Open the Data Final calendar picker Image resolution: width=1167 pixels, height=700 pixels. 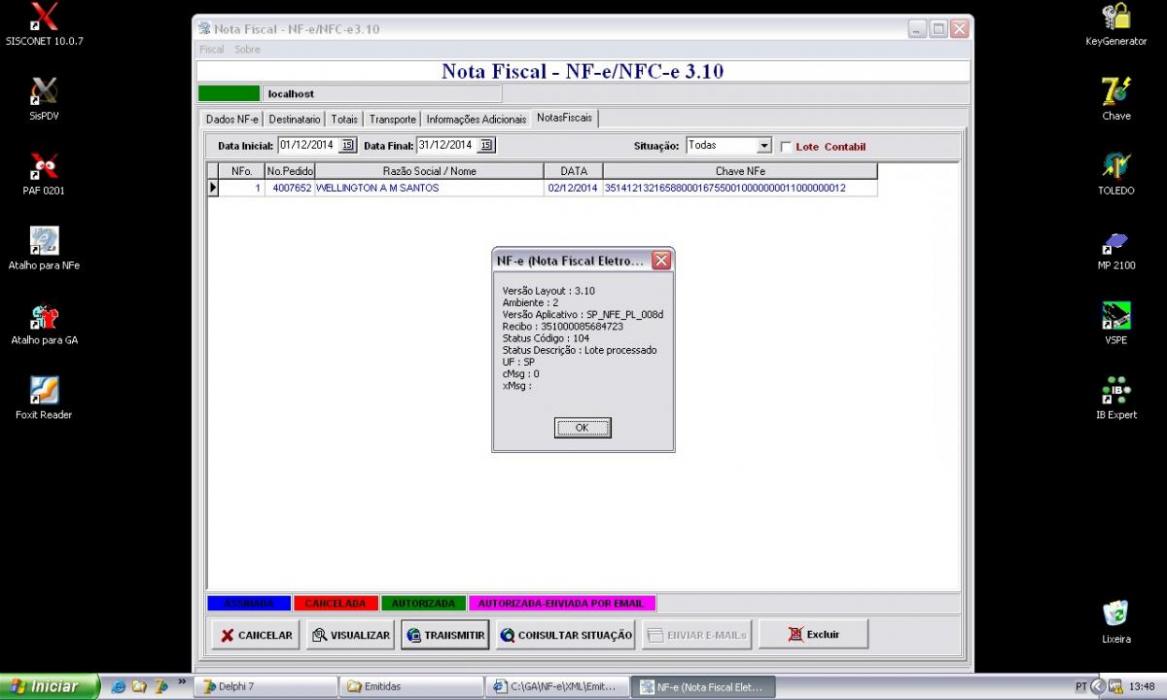[486, 146]
